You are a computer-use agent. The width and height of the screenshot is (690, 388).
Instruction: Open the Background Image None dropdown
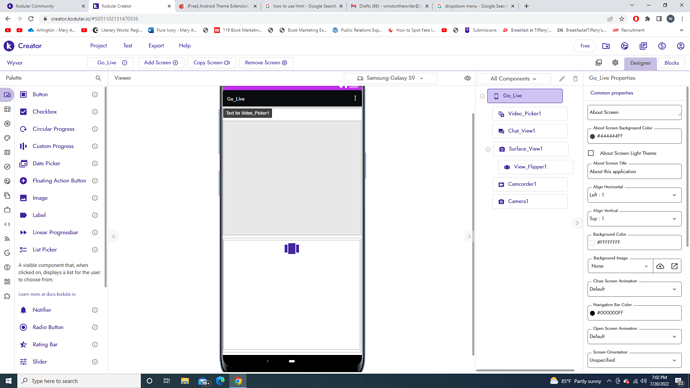coord(620,266)
